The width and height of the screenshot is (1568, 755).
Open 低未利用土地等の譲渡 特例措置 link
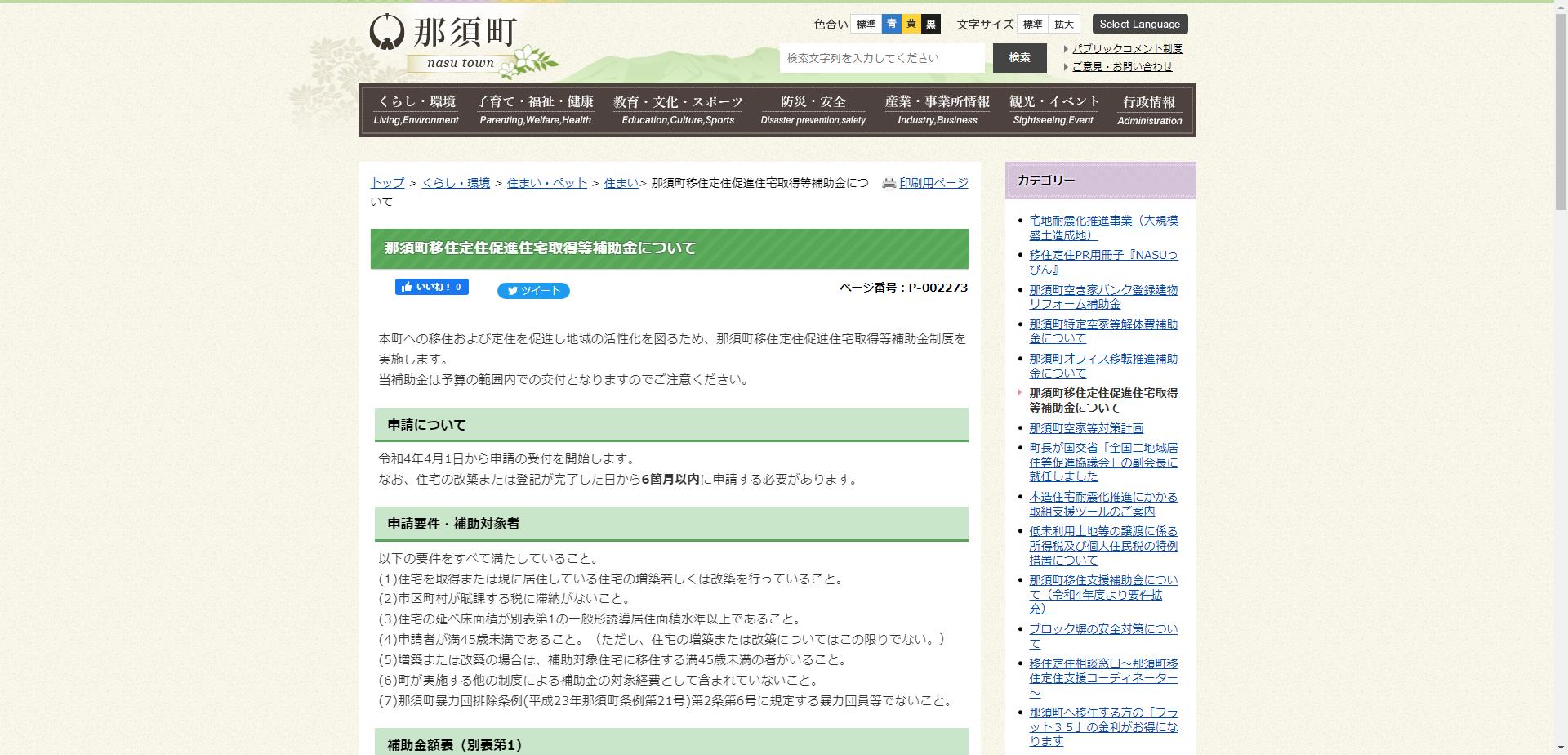tap(1103, 546)
